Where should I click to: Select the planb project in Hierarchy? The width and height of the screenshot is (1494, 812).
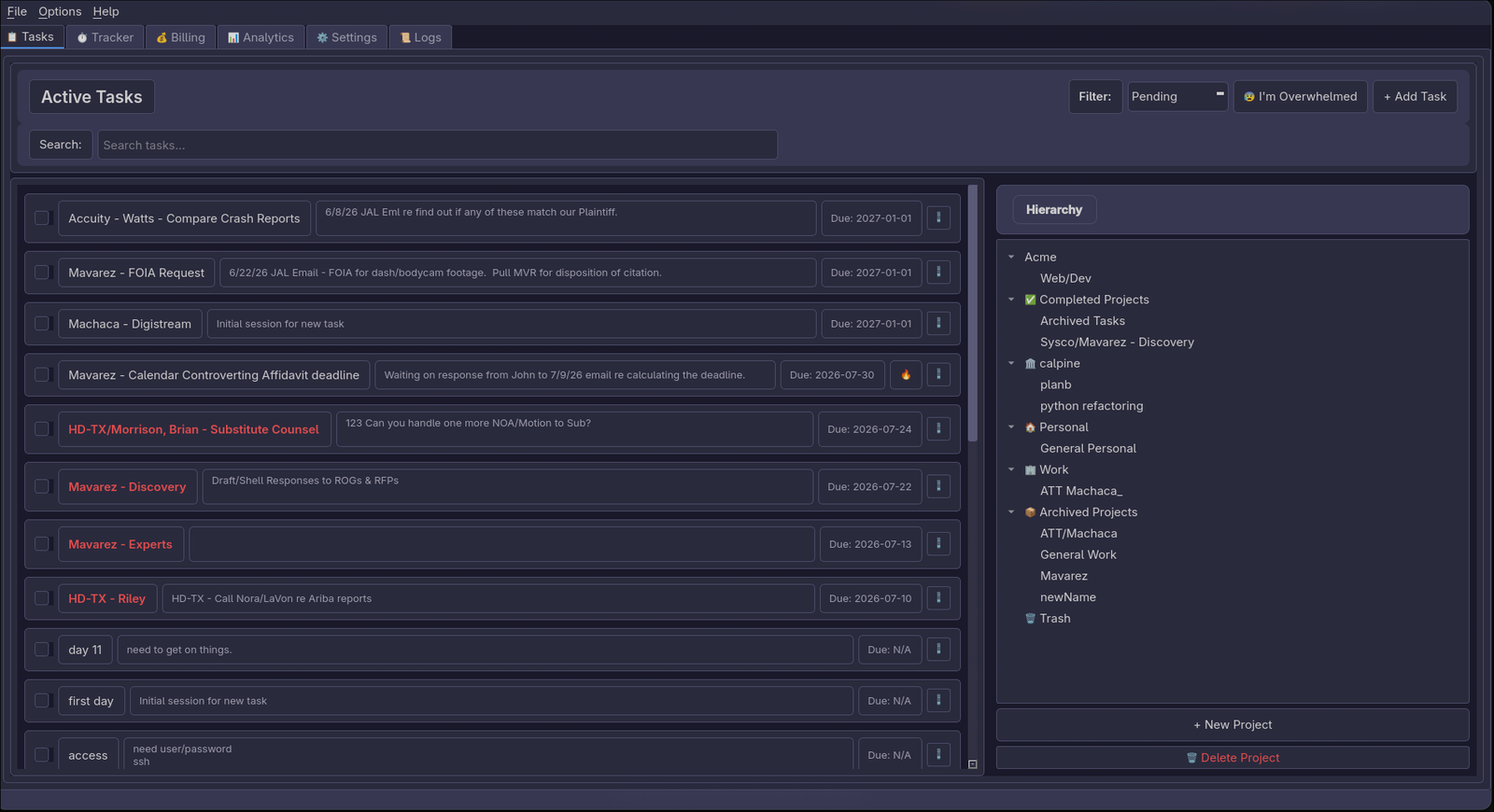pos(1056,385)
